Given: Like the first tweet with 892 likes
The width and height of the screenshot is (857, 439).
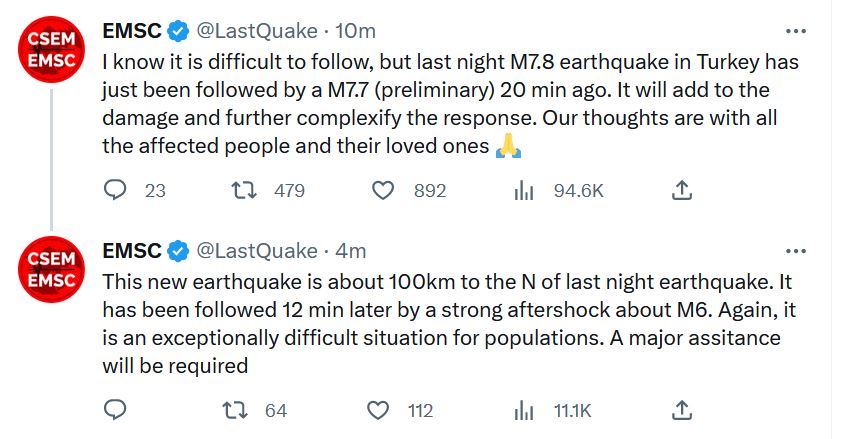Looking at the screenshot, I should click(x=383, y=190).
